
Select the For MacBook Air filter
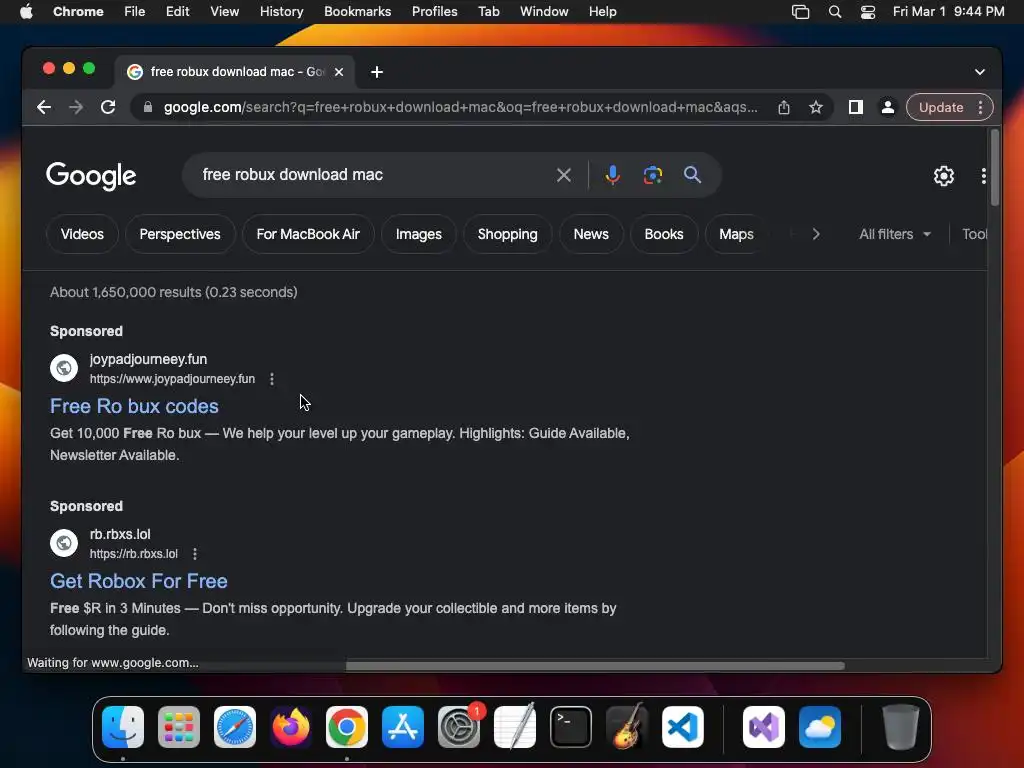[308, 234]
